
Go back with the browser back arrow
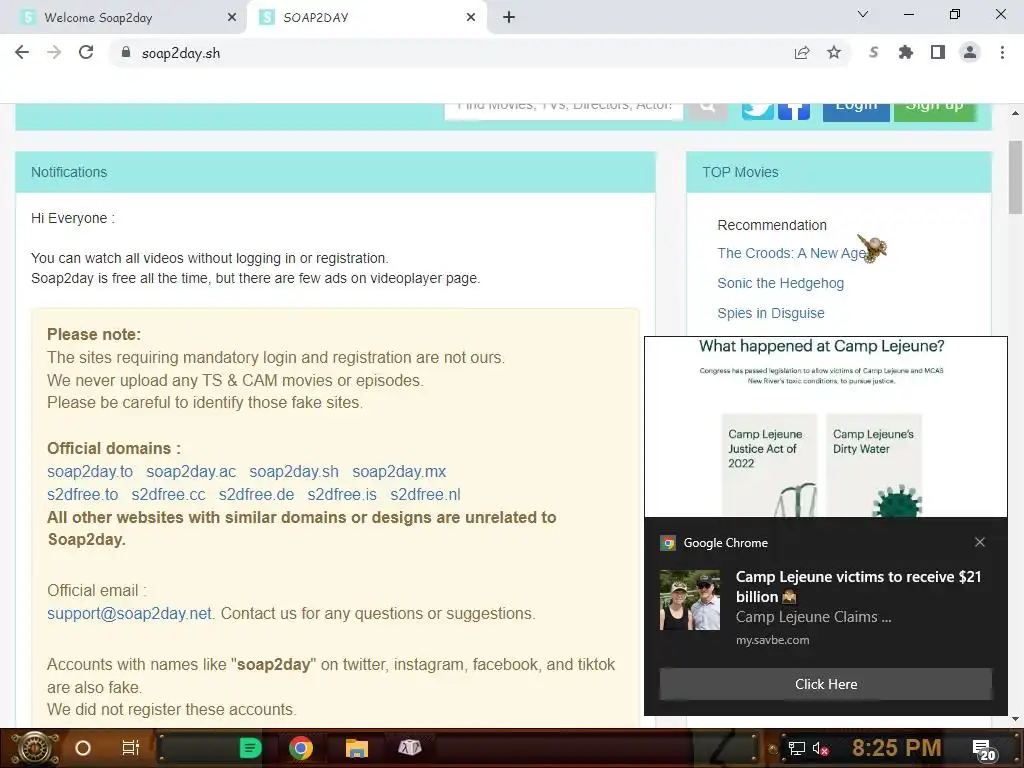point(22,52)
